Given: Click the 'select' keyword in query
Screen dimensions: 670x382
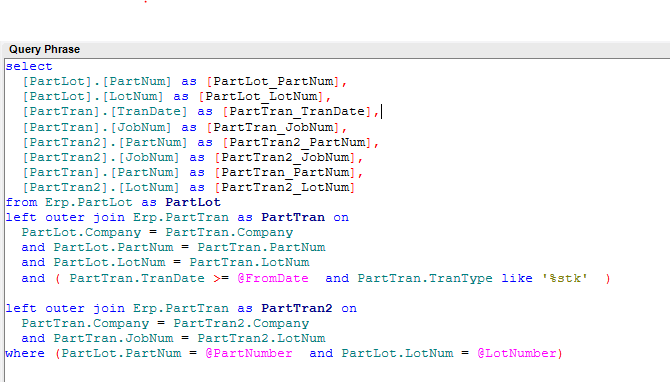Looking at the screenshot, I should [29, 67].
